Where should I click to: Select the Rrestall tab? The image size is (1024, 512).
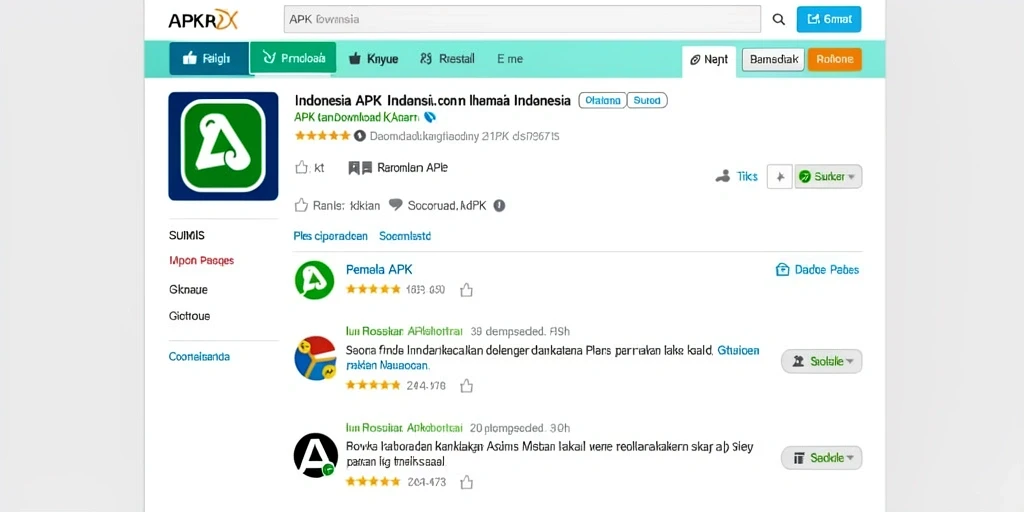pos(448,59)
